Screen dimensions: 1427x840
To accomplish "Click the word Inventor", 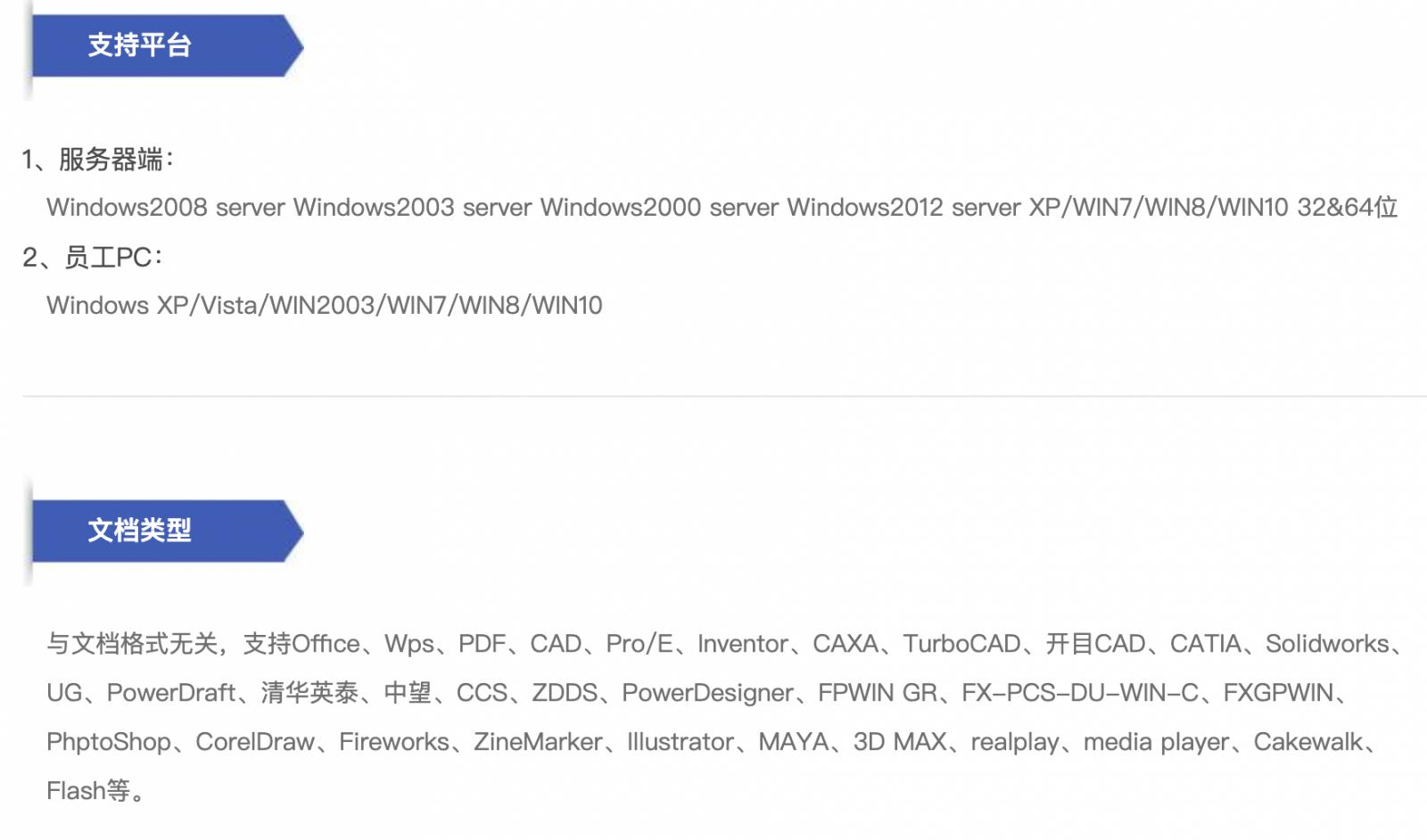I will click(x=743, y=644).
